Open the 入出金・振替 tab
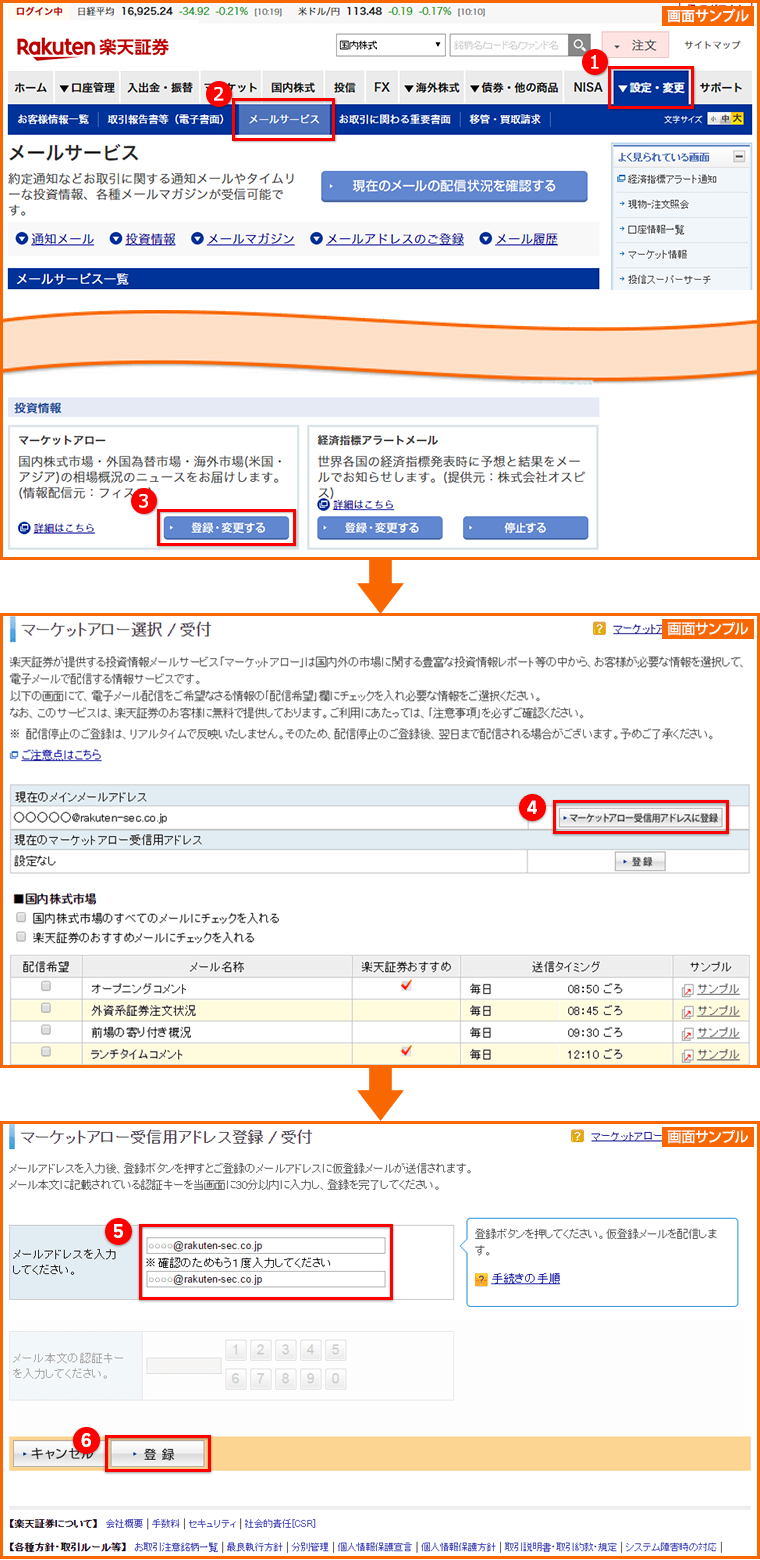Image resolution: width=760 pixels, height=1560 pixels. point(160,88)
